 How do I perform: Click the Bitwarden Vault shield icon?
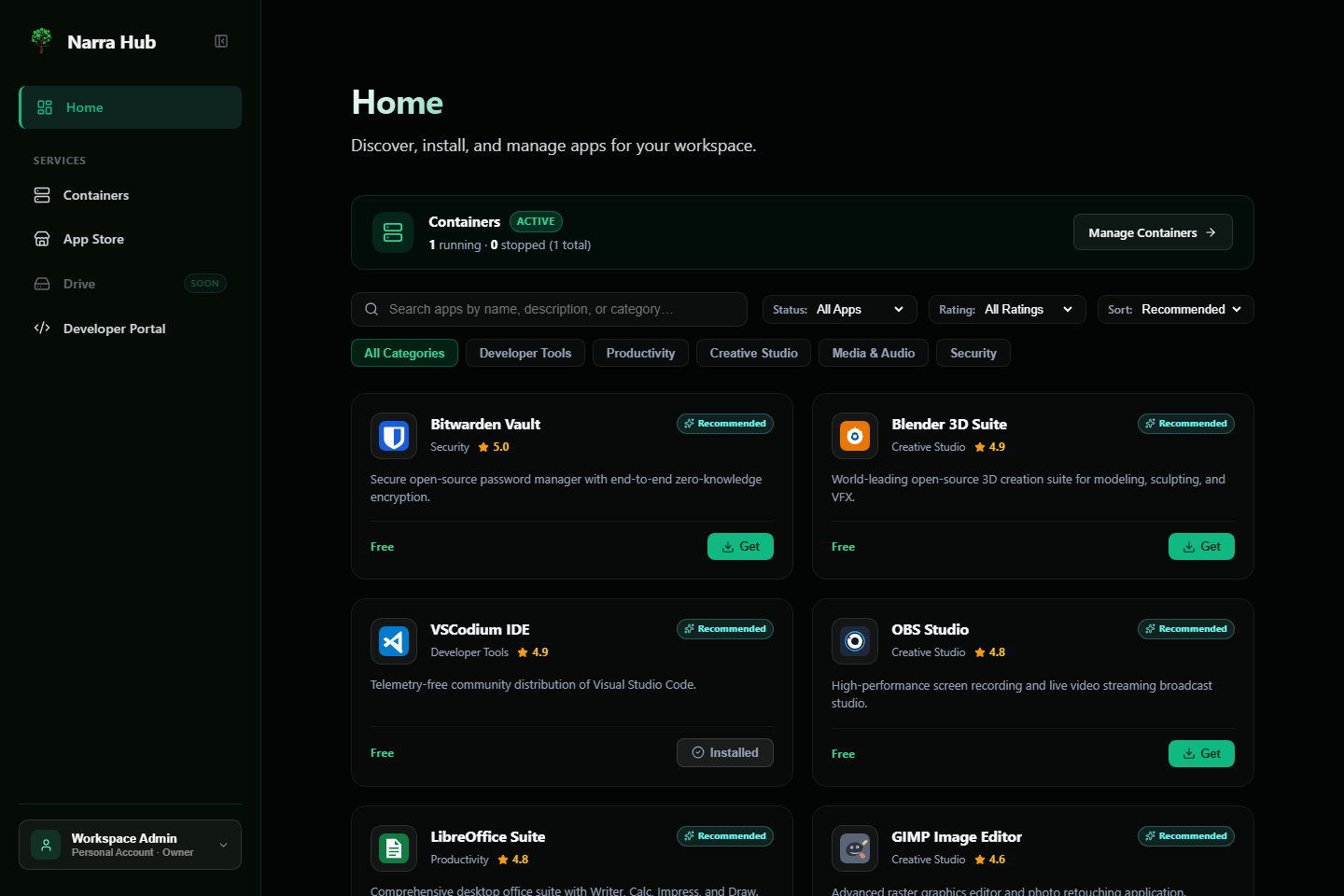tap(394, 436)
